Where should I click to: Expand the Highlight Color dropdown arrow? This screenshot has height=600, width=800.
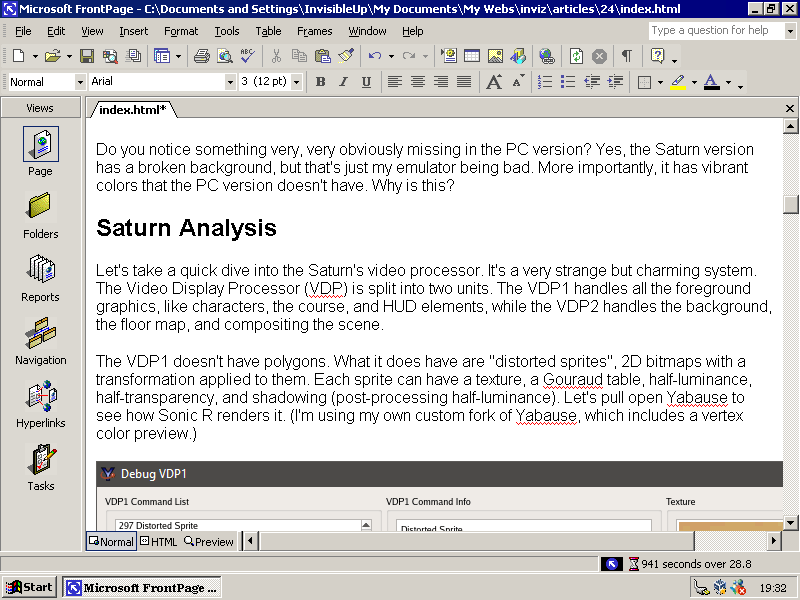[694, 82]
